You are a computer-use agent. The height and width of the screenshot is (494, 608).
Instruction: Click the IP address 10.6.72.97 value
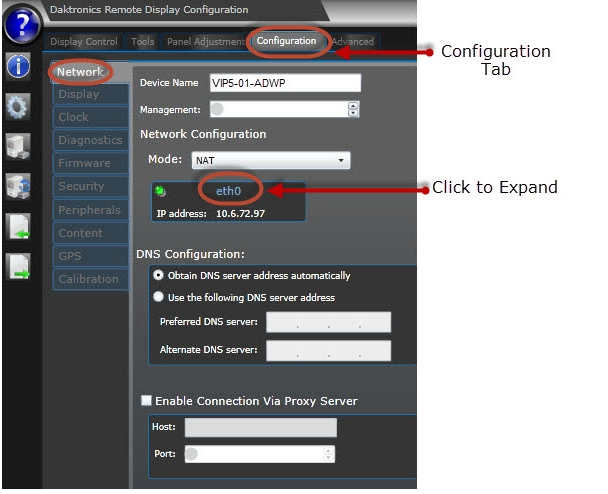pos(240,214)
